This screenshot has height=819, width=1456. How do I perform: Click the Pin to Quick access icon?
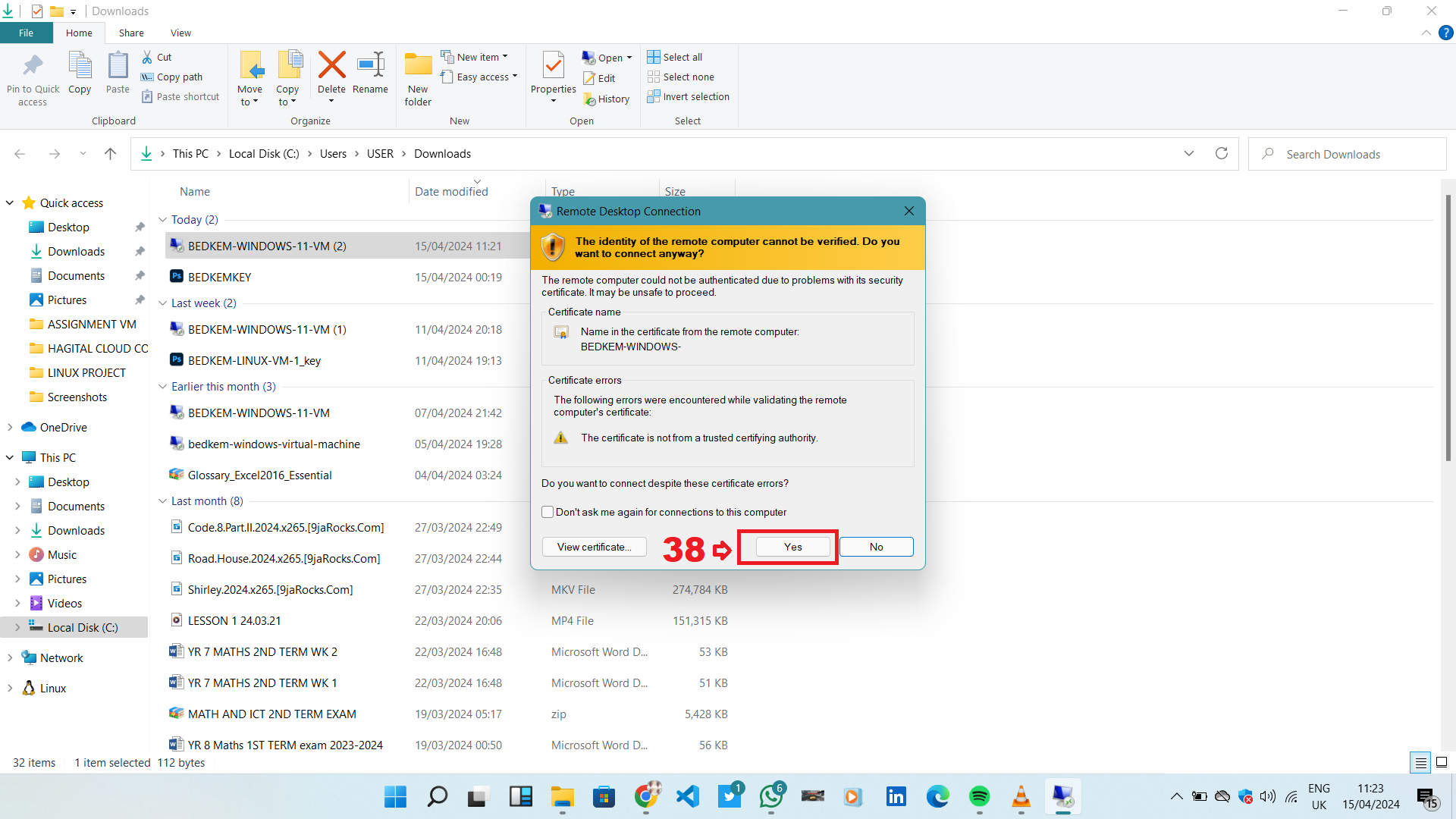[x=33, y=67]
